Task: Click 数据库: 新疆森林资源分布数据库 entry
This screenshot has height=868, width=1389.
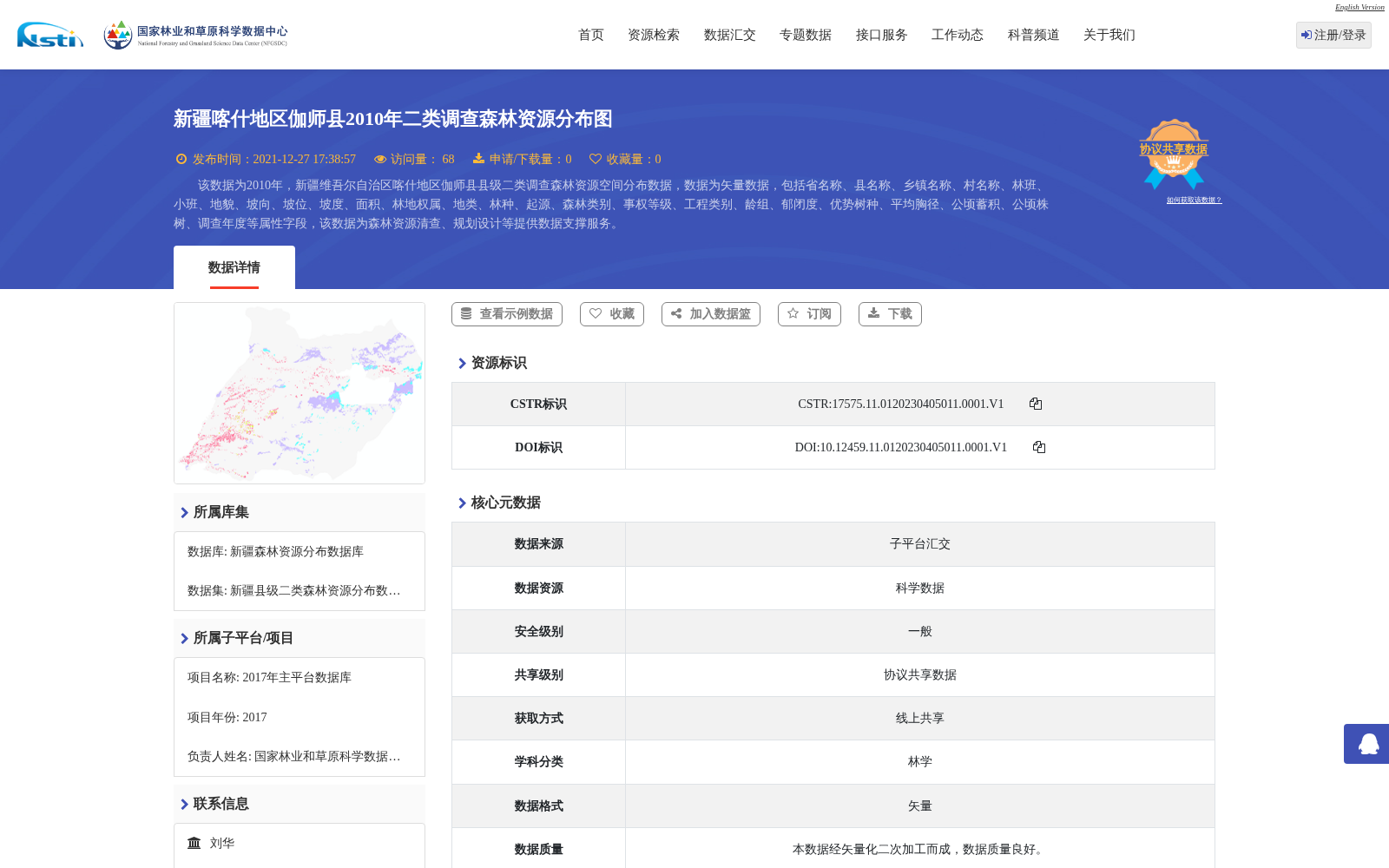Action: [x=275, y=552]
